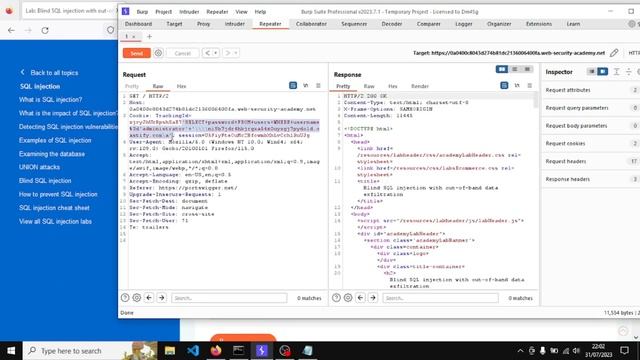This screenshot has height=360, width=640.
Task: Select top-bottom request/response layout
Action: tap(515, 69)
